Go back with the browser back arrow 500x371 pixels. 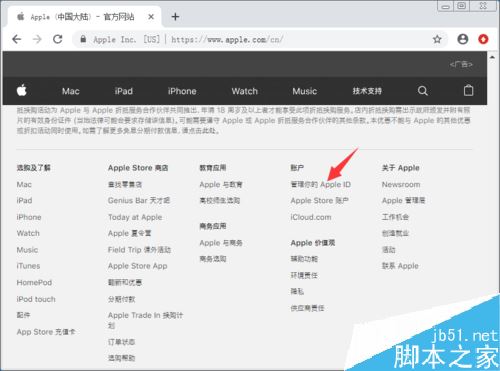tap(17, 39)
